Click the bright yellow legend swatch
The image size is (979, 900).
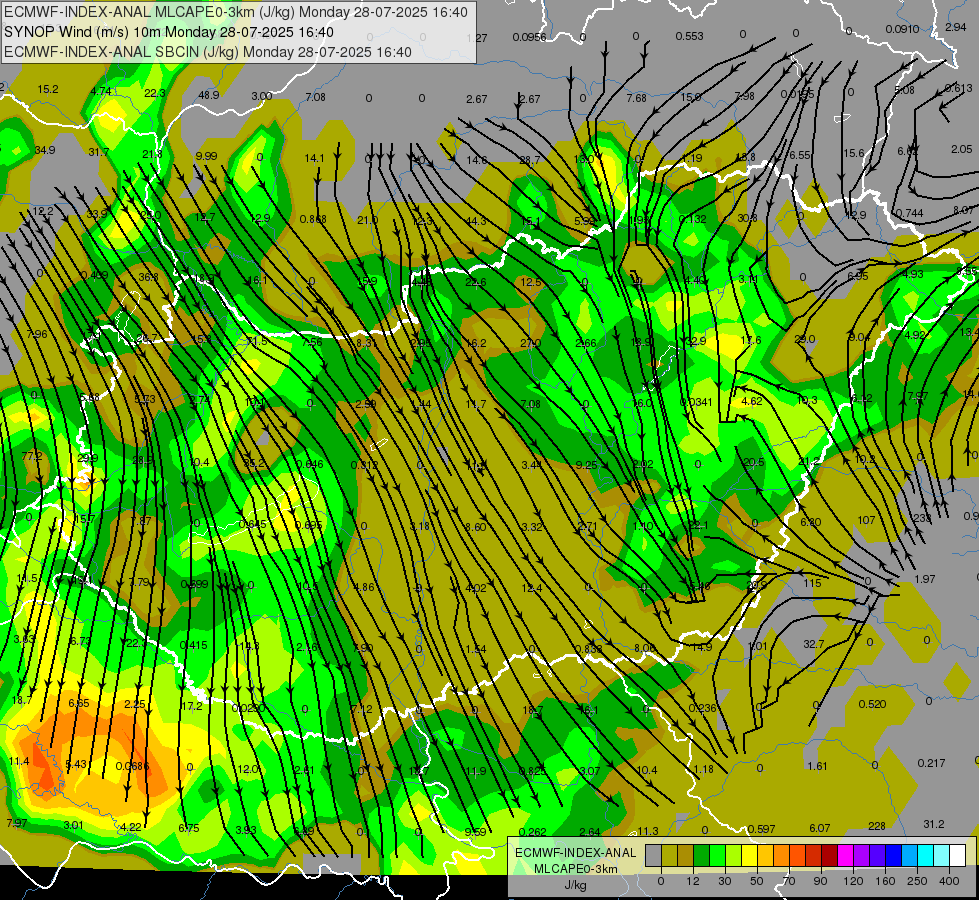750,855
